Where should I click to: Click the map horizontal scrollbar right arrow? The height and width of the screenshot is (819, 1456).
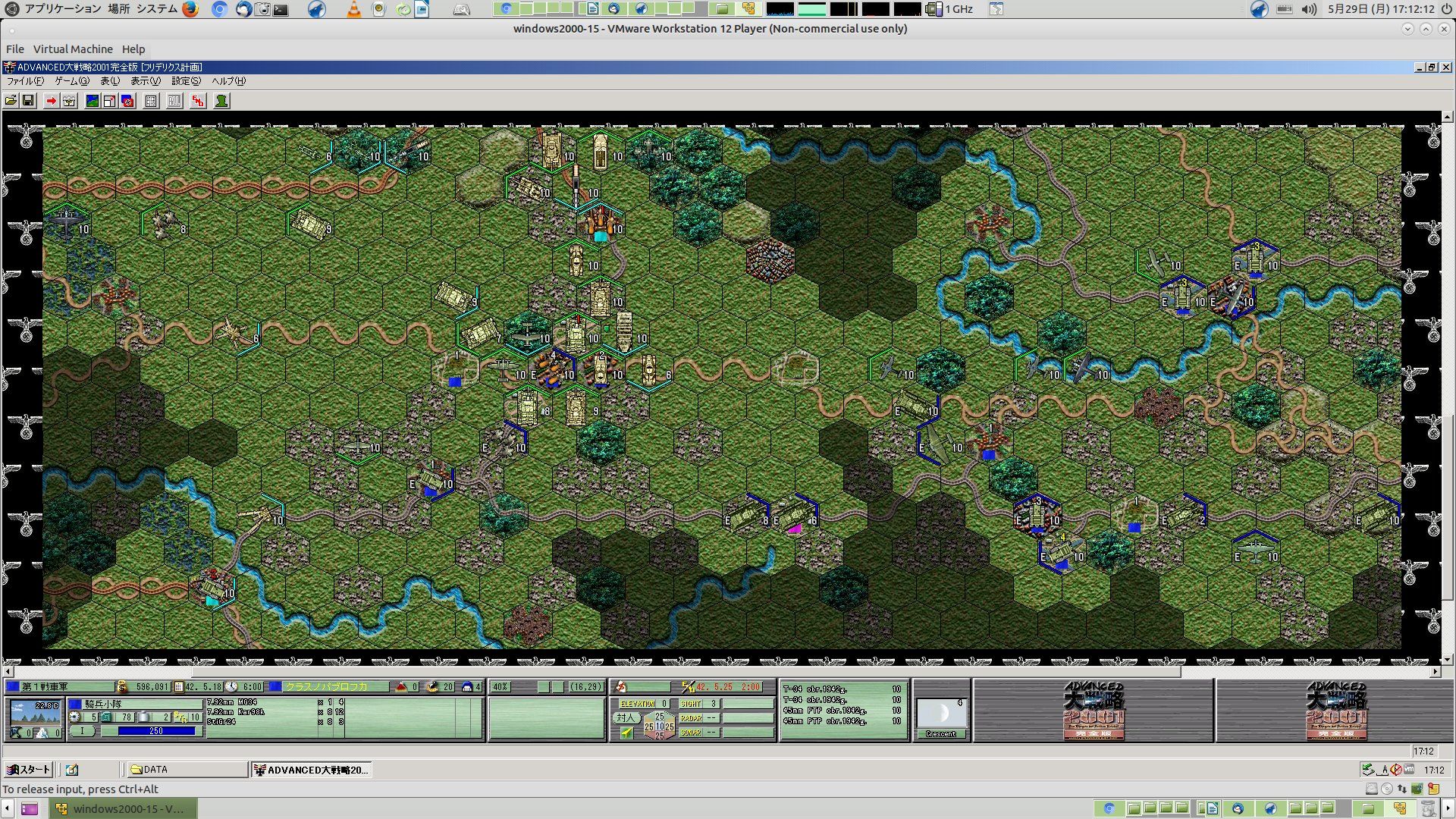click(1436, 672)
